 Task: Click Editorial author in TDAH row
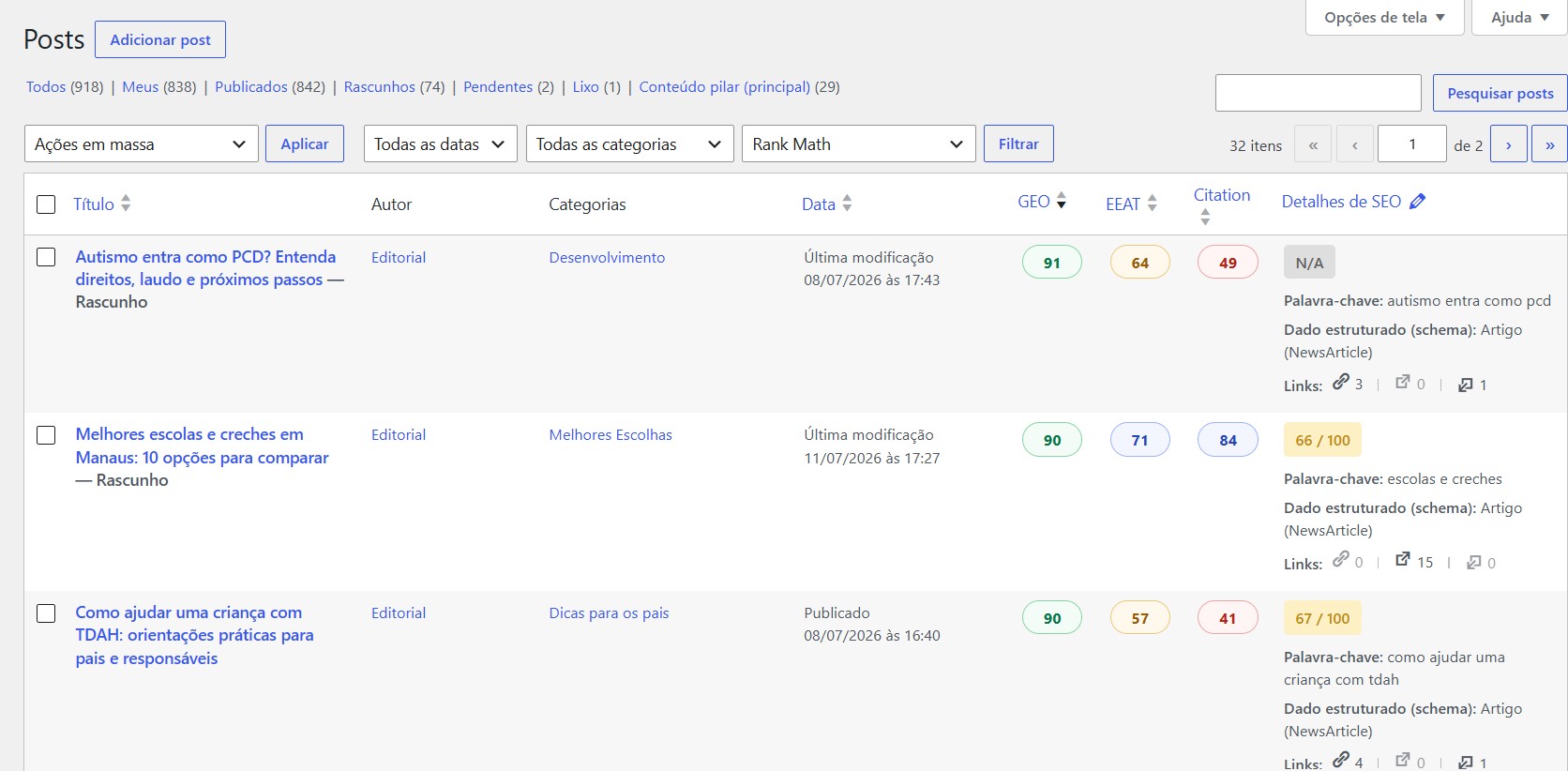[x=399, y=612]
